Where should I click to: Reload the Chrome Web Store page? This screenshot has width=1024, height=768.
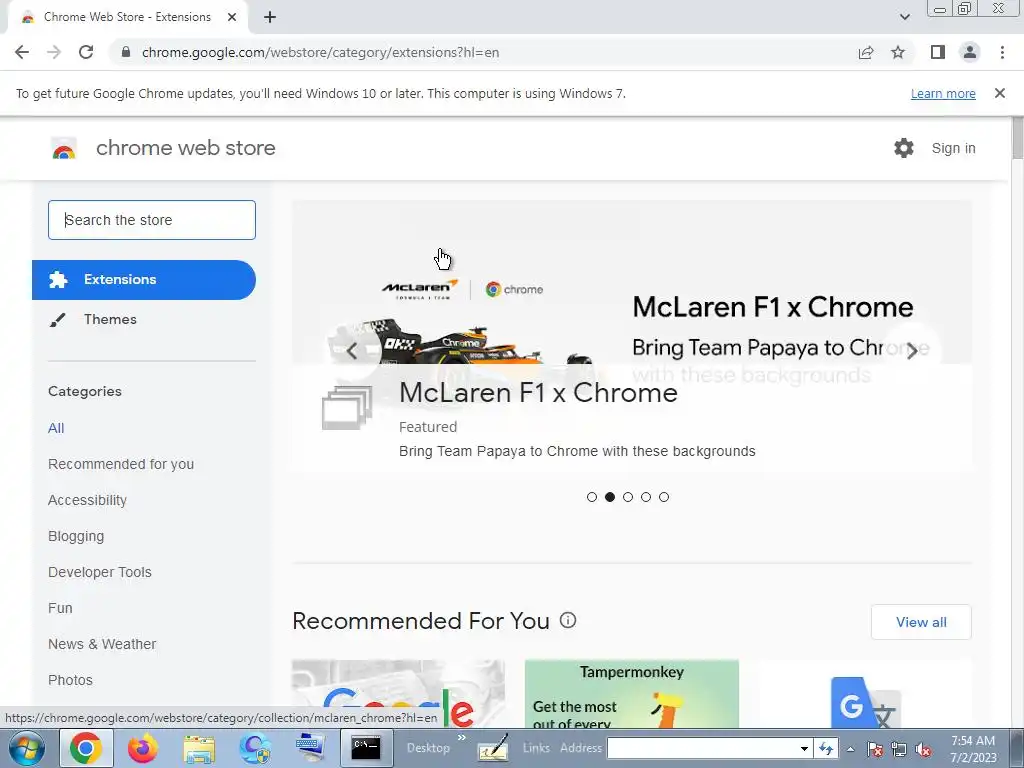pos(86,52)
